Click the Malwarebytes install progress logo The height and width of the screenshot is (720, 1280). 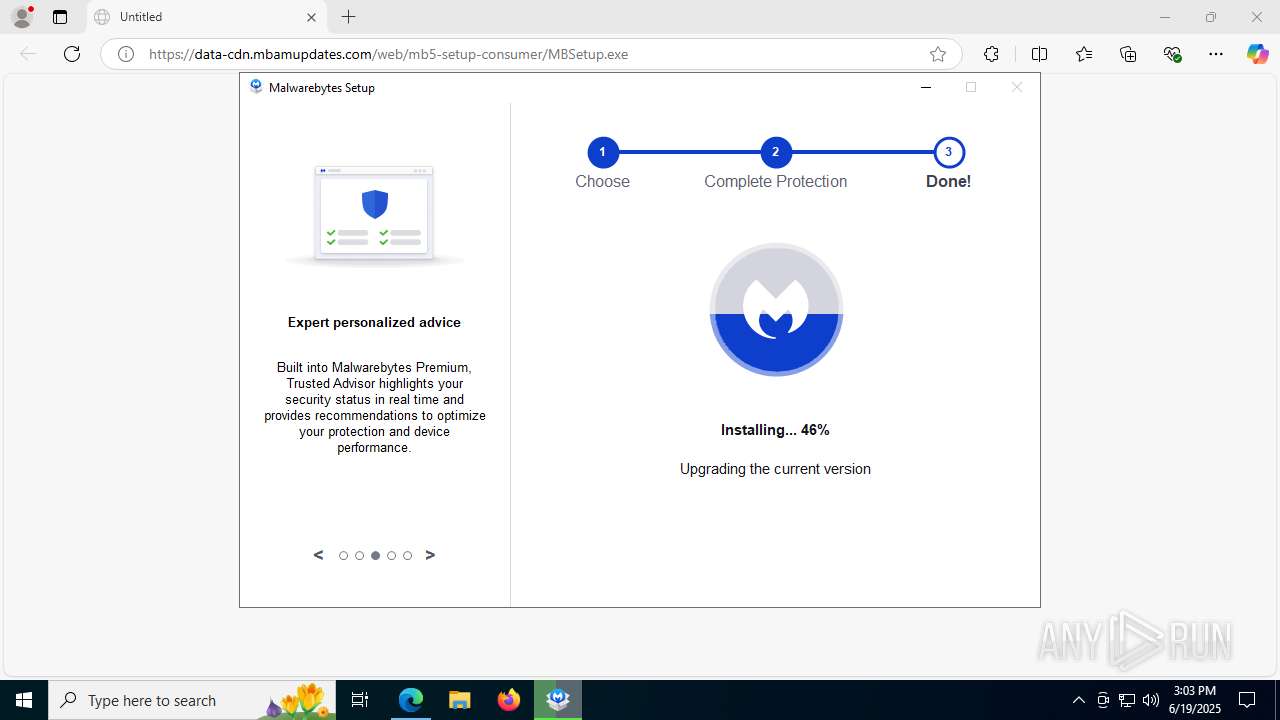tap(776, 310)
